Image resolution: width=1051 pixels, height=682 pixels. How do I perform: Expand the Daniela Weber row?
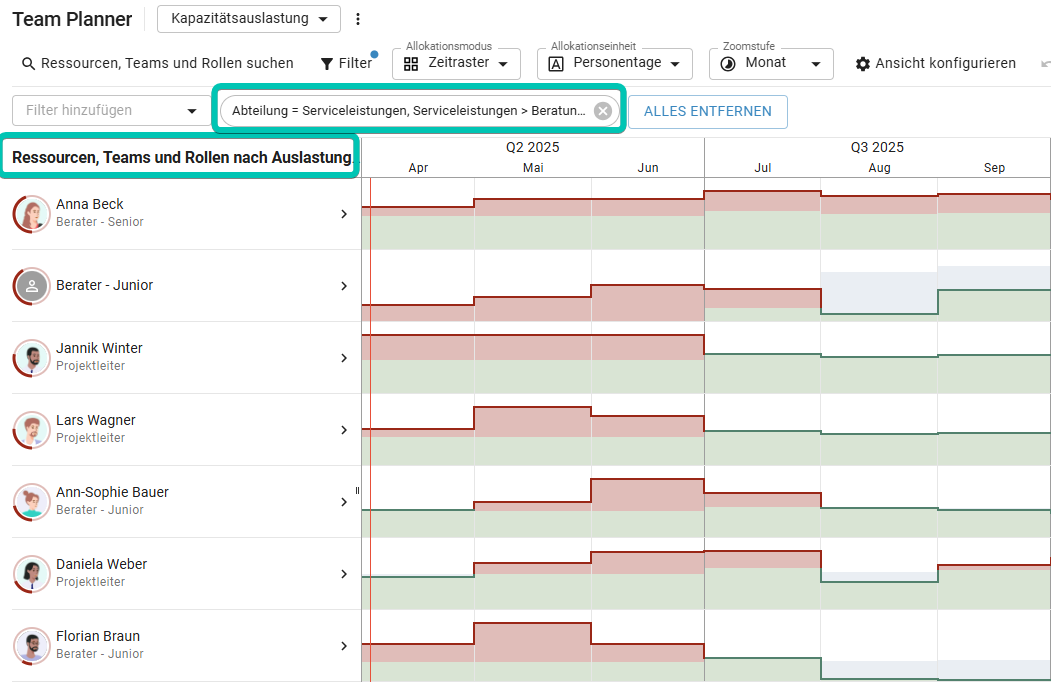pyautogui.click(x=344, y=574)
